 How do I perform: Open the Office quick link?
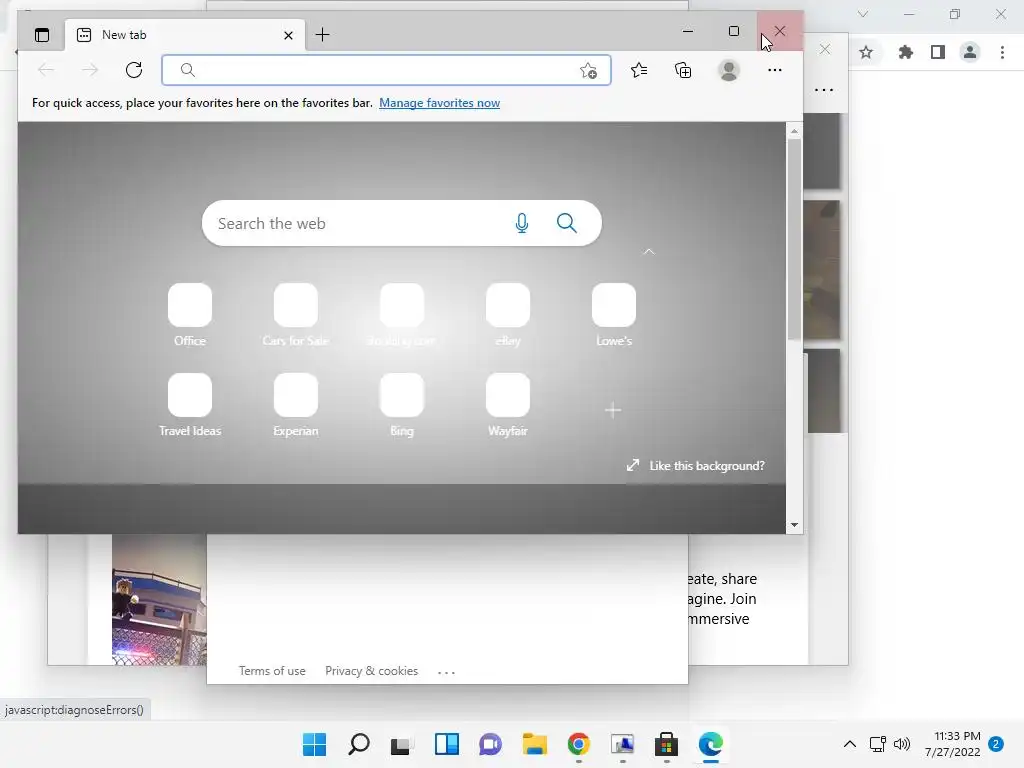(x=190, y=315)
